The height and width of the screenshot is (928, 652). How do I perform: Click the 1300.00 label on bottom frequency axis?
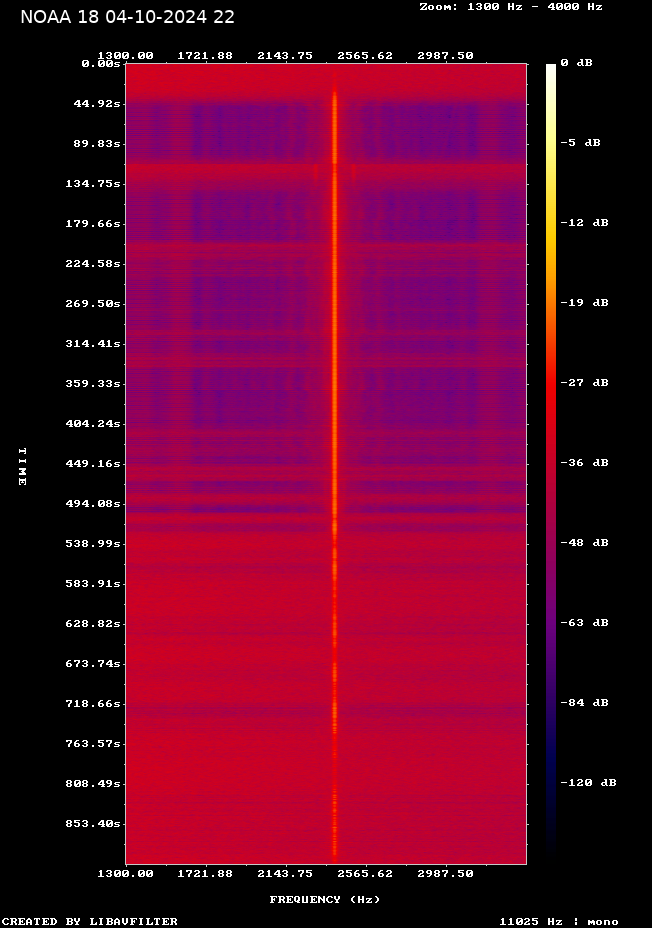(x=126, y=873)
